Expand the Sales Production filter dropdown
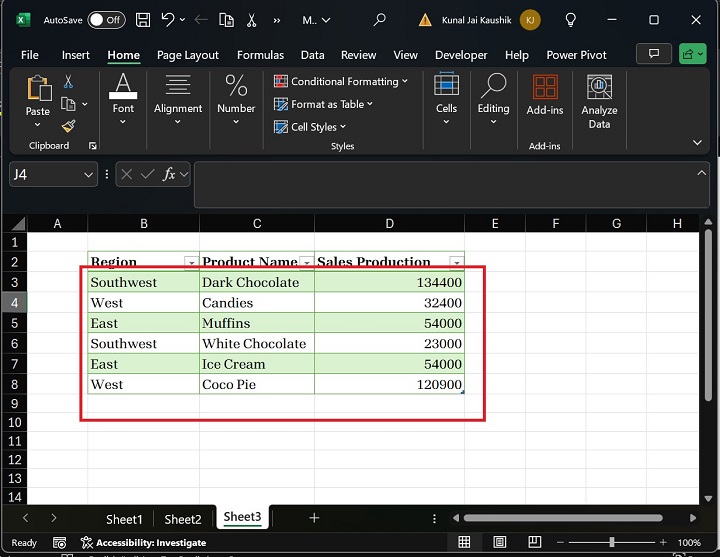 456,262
